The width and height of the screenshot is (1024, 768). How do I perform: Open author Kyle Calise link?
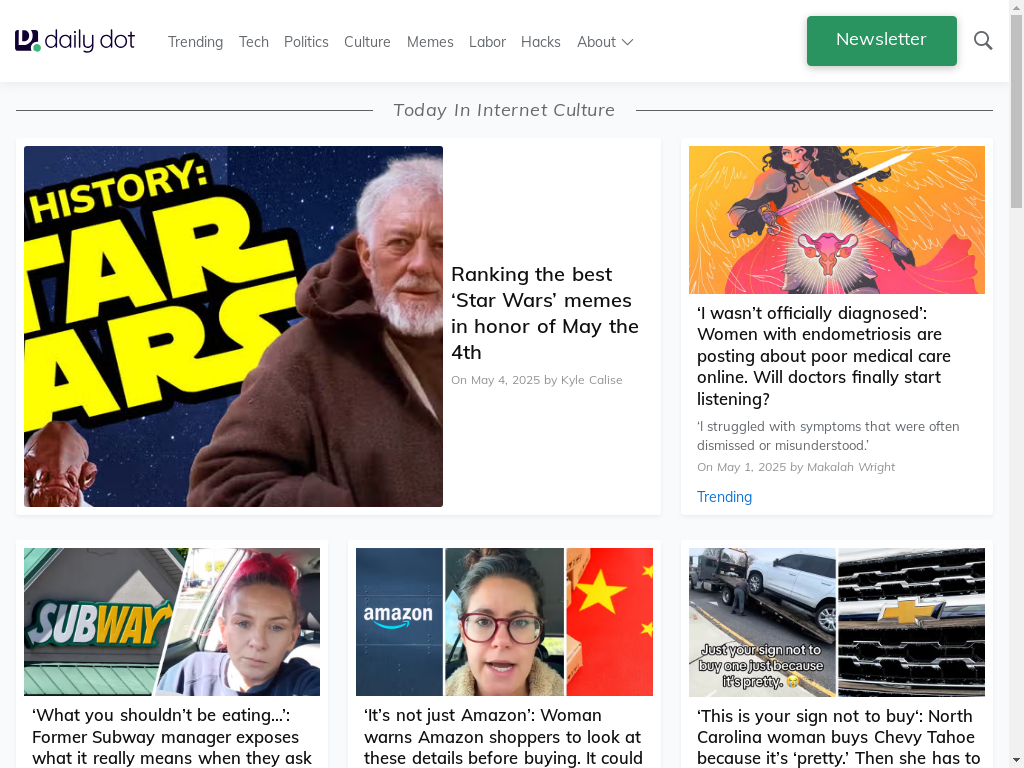pyautogui.click(x=592, y=380)
